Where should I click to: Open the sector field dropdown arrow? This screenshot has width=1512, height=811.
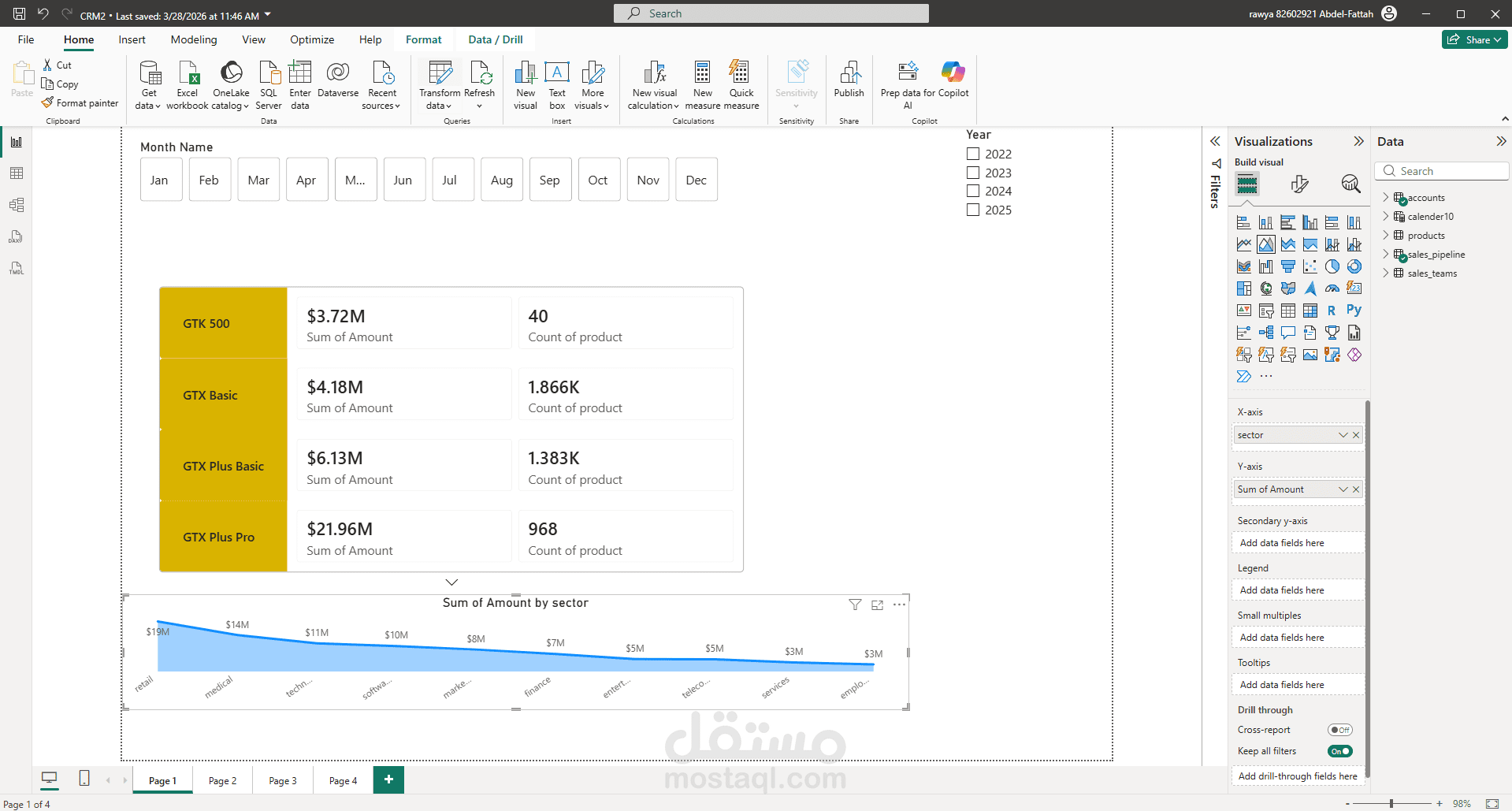1343,435
